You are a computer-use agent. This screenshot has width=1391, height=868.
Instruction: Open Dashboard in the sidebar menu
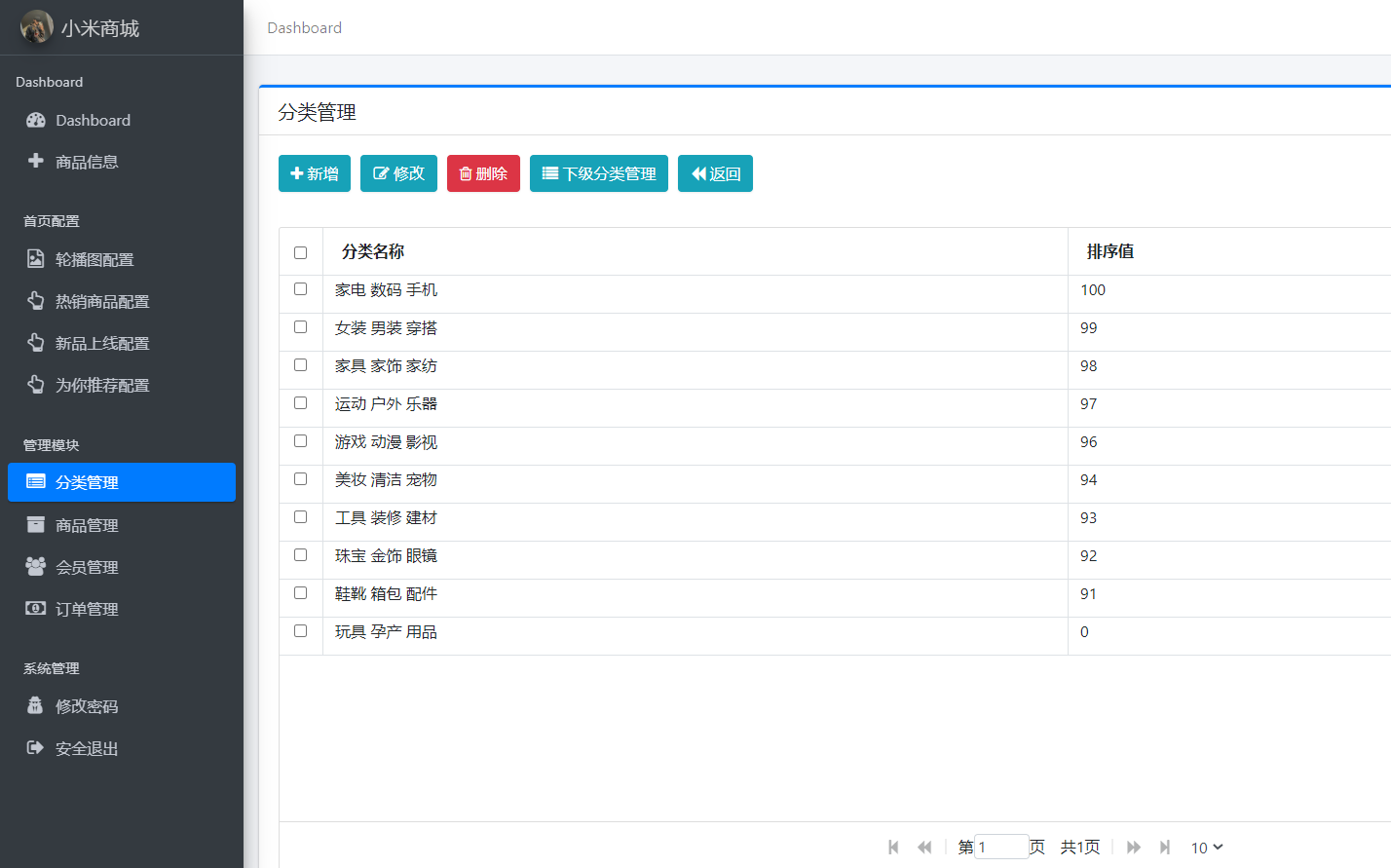pos(122,120)
